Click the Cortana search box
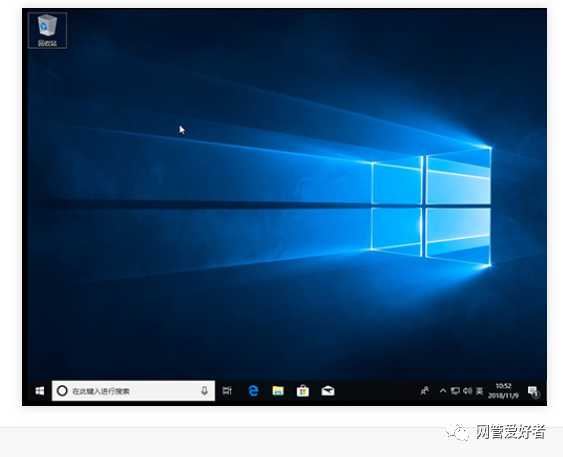The width and height of the screenshot is (563, 457). tap(134, 391)
